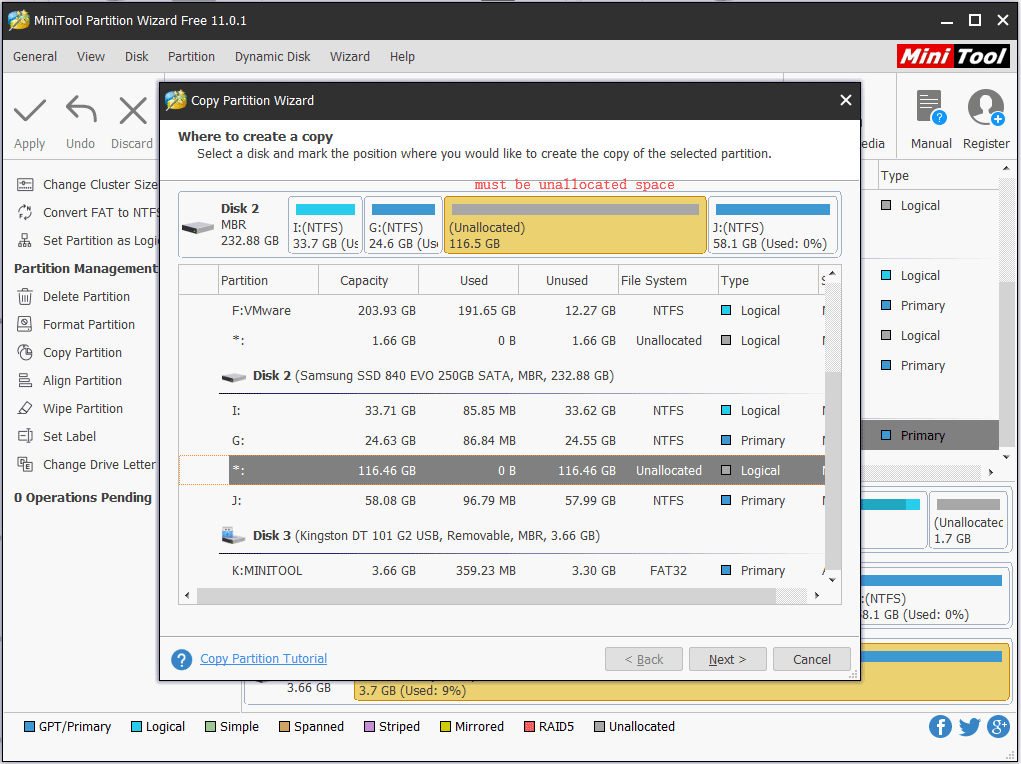Click the Register user icon
The image size is (1021, 764).
pos(986,107)
